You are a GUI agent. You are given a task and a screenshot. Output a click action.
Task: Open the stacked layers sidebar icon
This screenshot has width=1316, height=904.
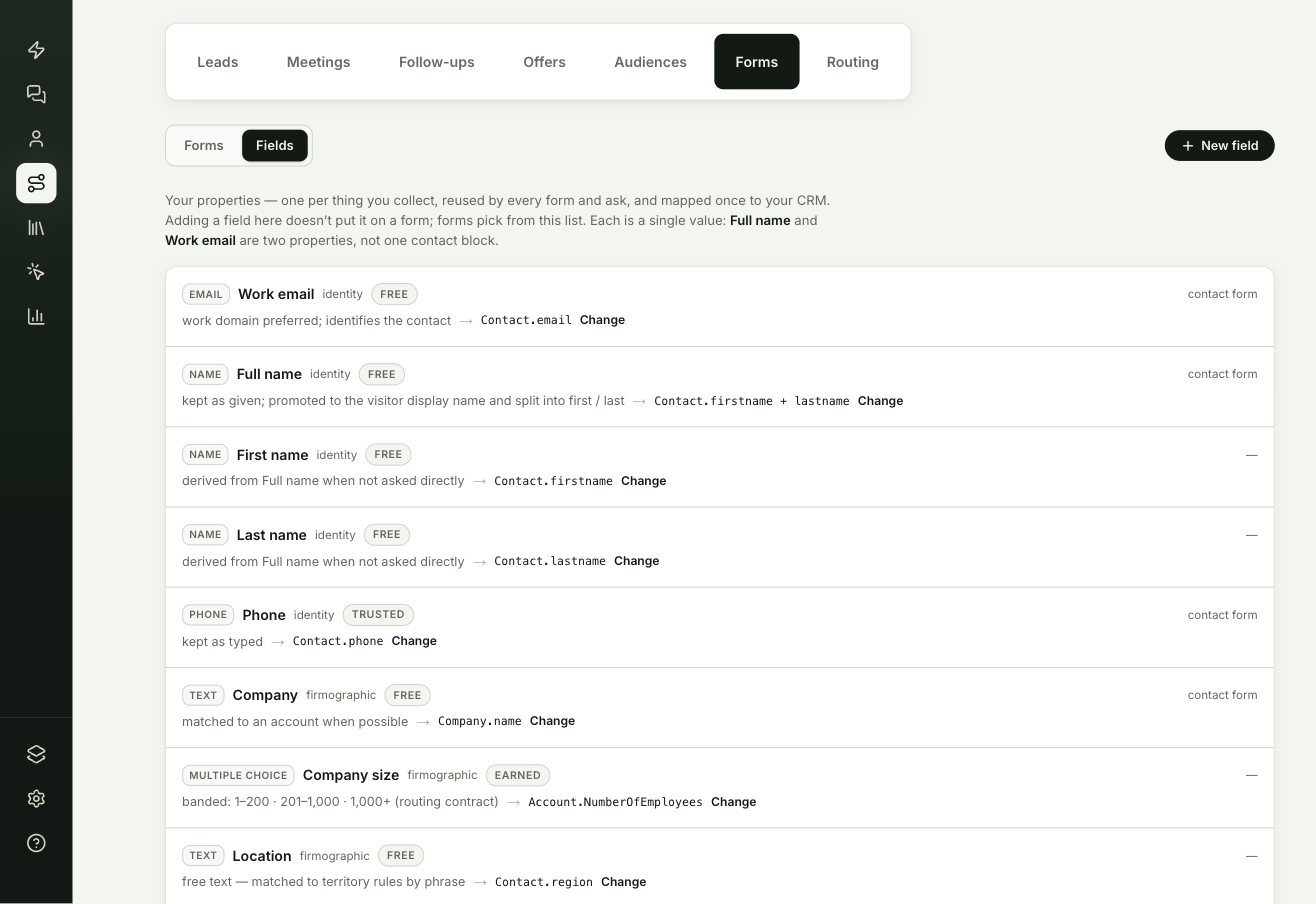click(x=36, y=754)
